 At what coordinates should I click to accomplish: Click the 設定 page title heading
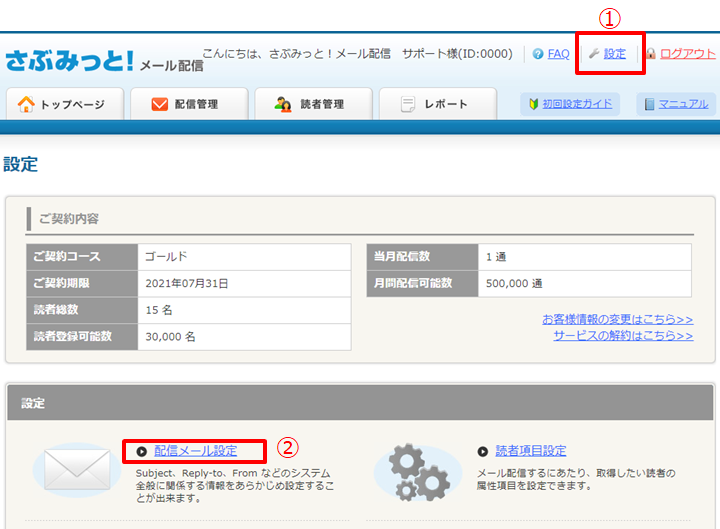[x=20, y=164]
